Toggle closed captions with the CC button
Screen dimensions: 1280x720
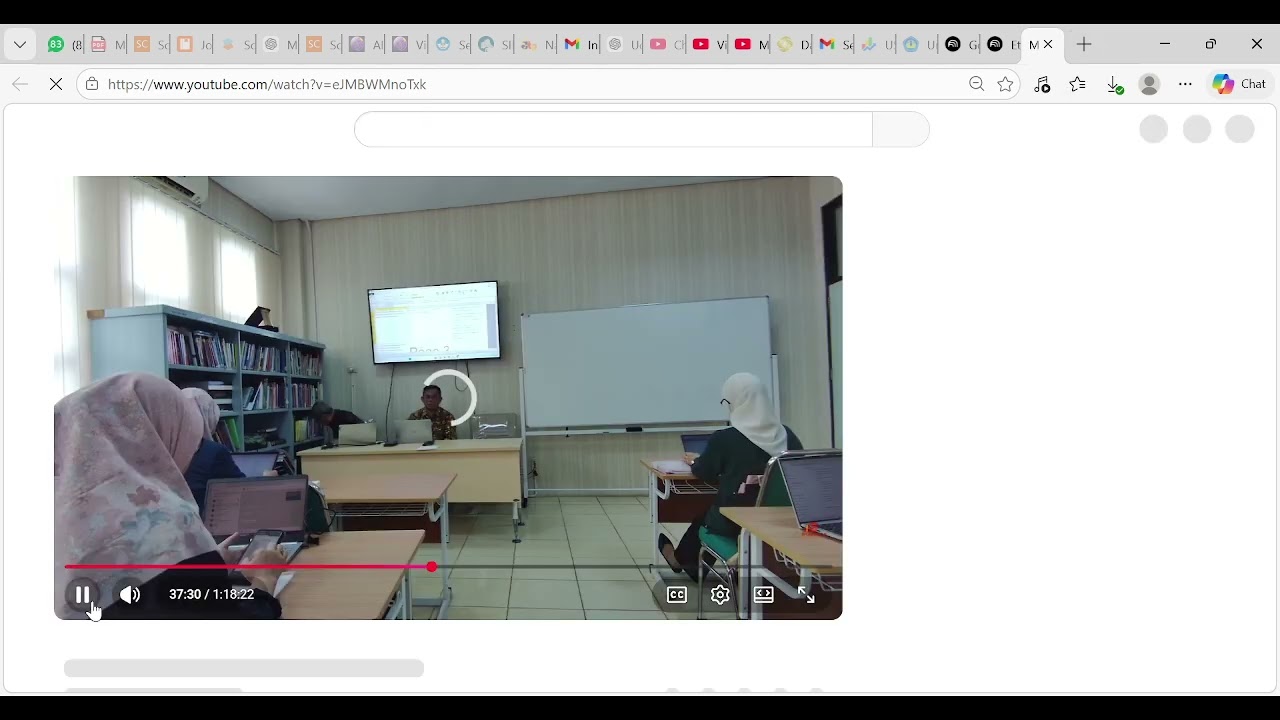(677, 595)
